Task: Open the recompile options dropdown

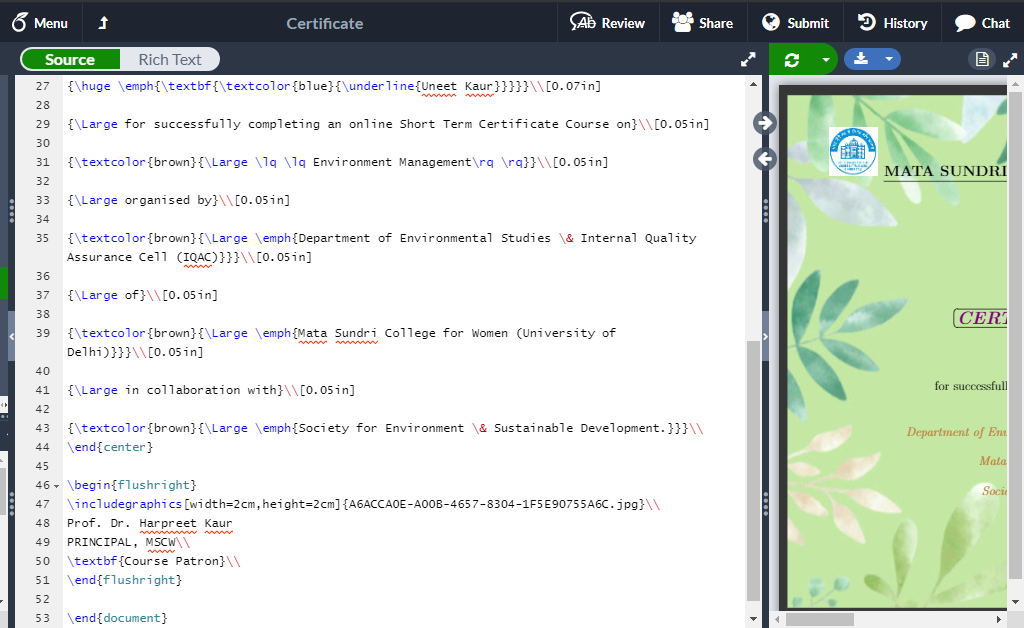Action: (826, 60)
